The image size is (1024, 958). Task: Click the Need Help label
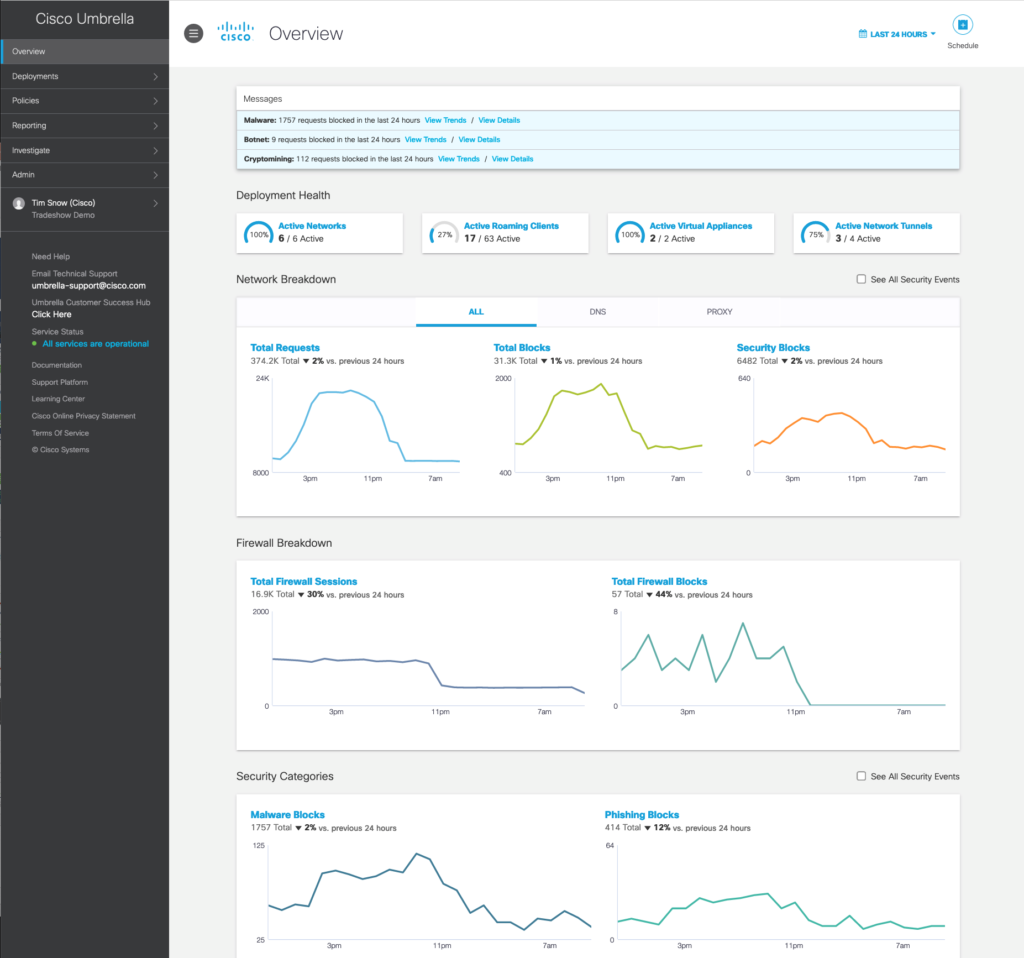click(x=50, y=257)
